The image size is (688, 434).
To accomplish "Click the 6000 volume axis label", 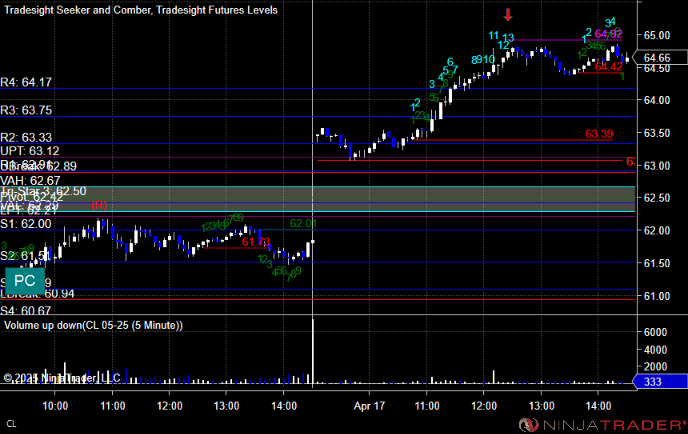I will [655, 332].
